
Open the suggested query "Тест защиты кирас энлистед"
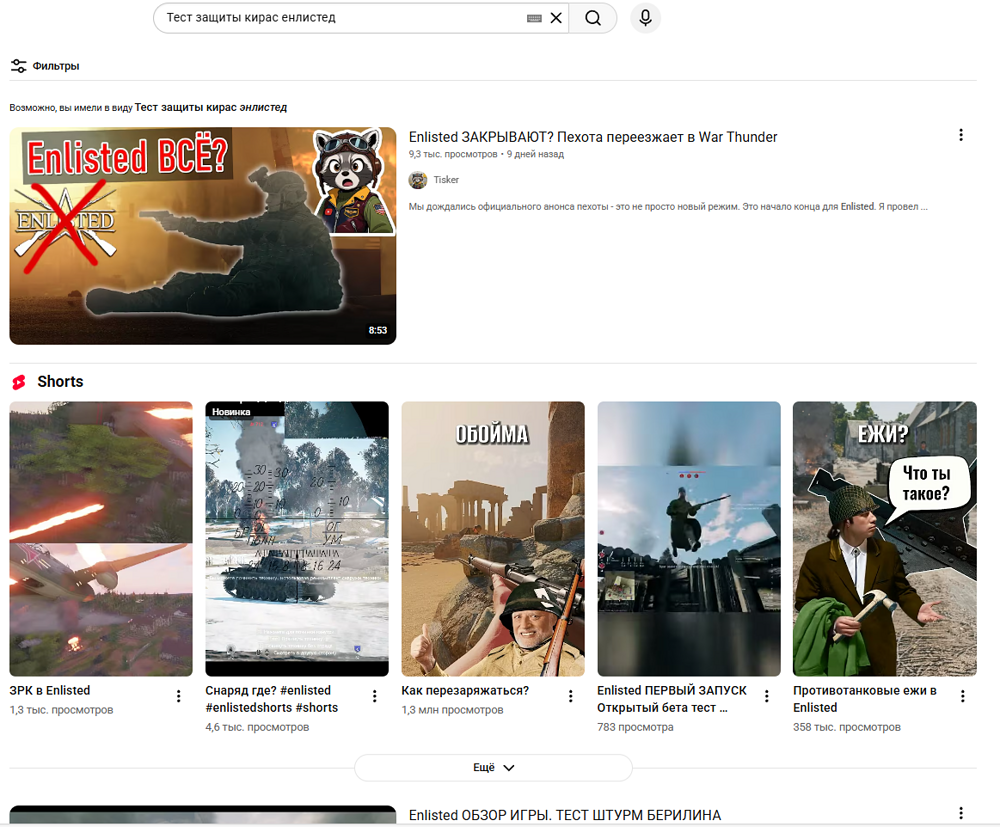[x=210, y=107]
